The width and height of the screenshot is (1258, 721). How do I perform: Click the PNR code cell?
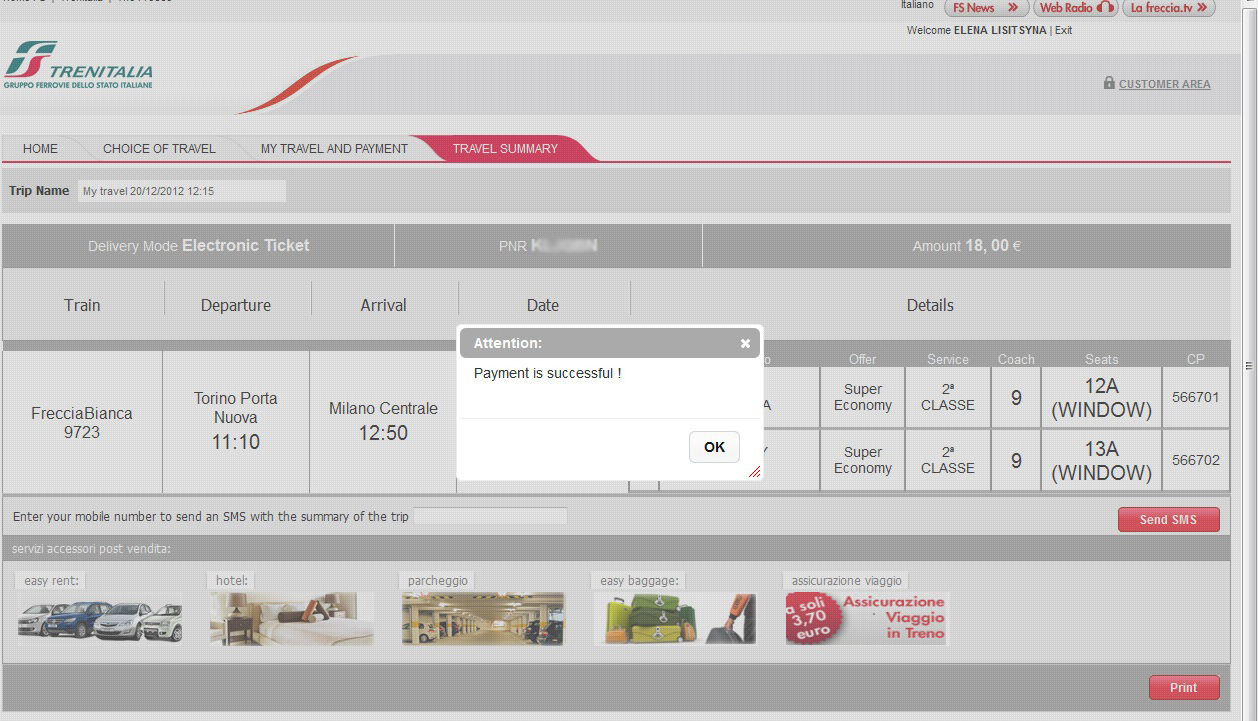point(548,246)
